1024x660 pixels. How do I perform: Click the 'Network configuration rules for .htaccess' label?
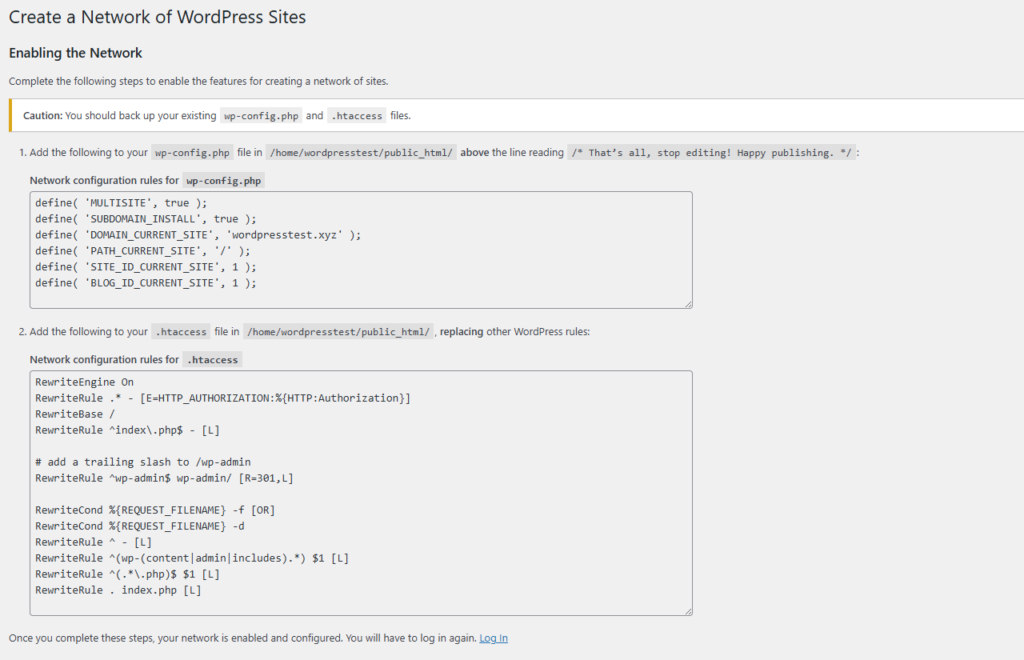click(x=135, y=360)
